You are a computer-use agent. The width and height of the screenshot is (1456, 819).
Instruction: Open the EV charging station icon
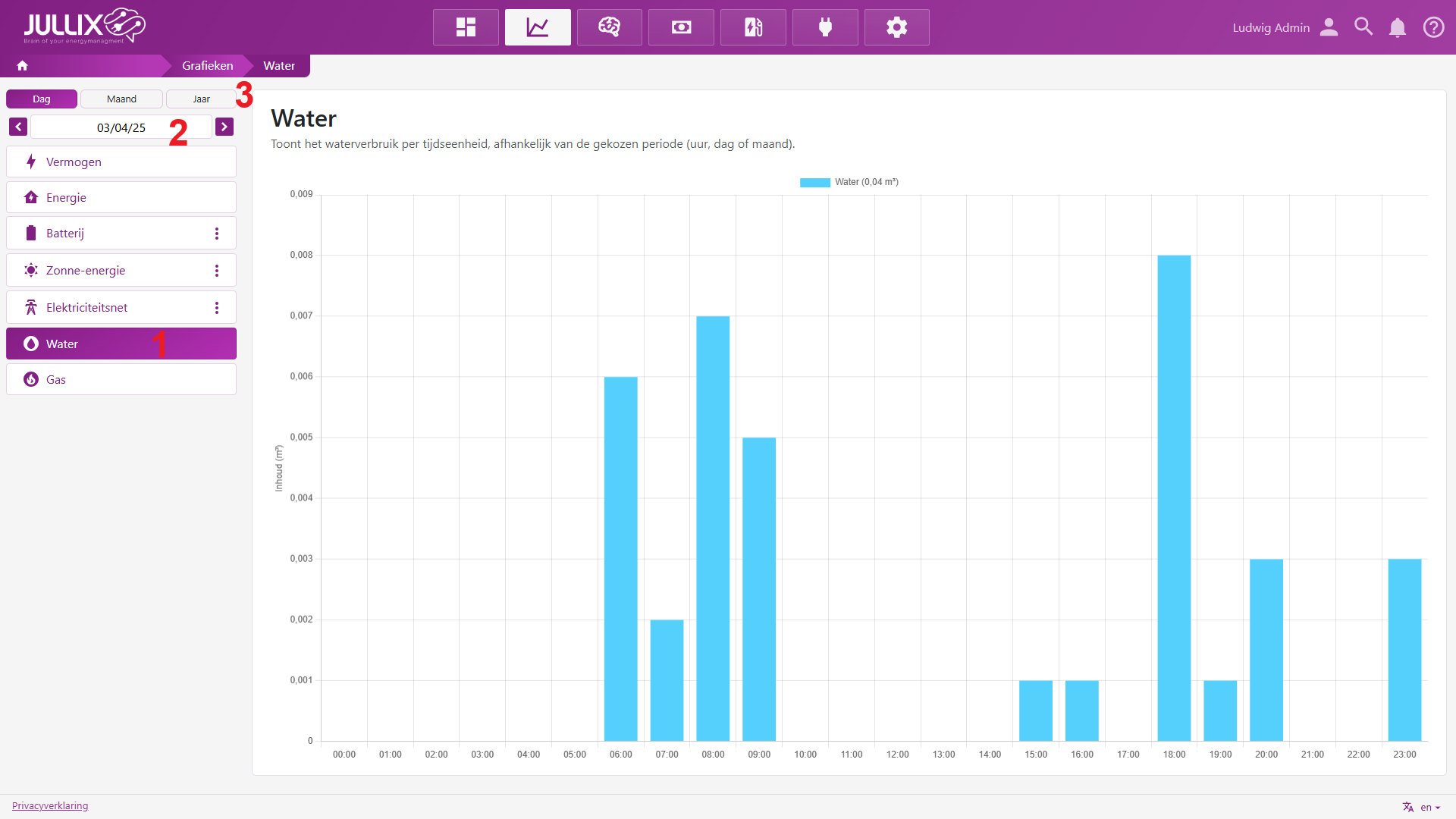click(753, 27)
